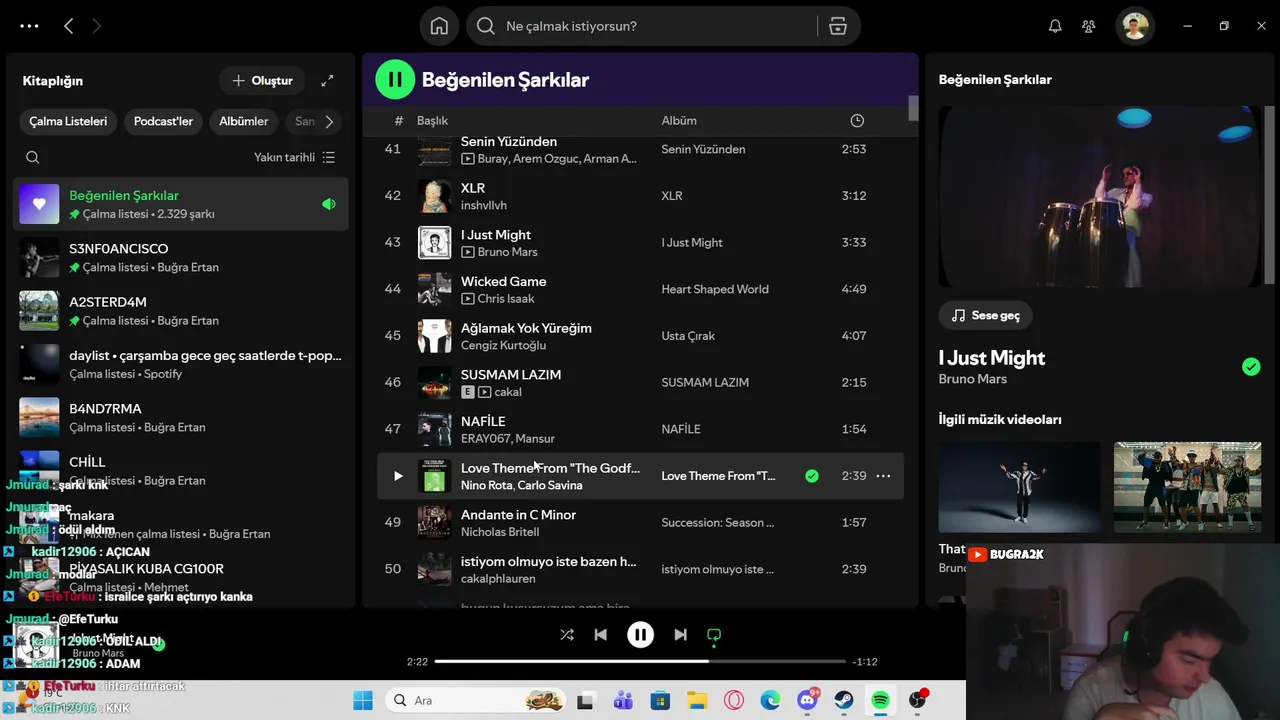
Task: Open Spotify home page icon
Action: coord(439,26)
